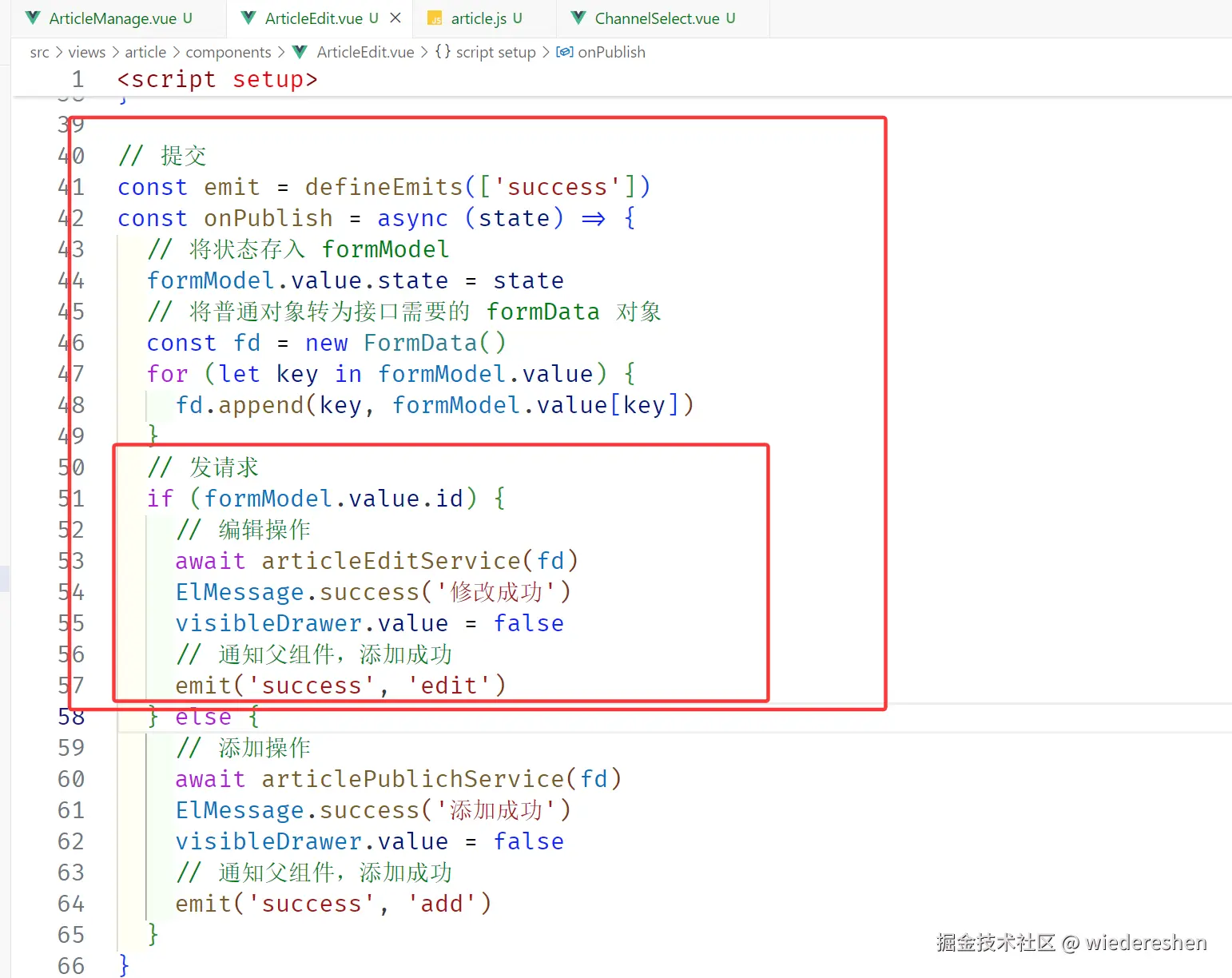Click the 'add' string on line 64

[442, 904]
